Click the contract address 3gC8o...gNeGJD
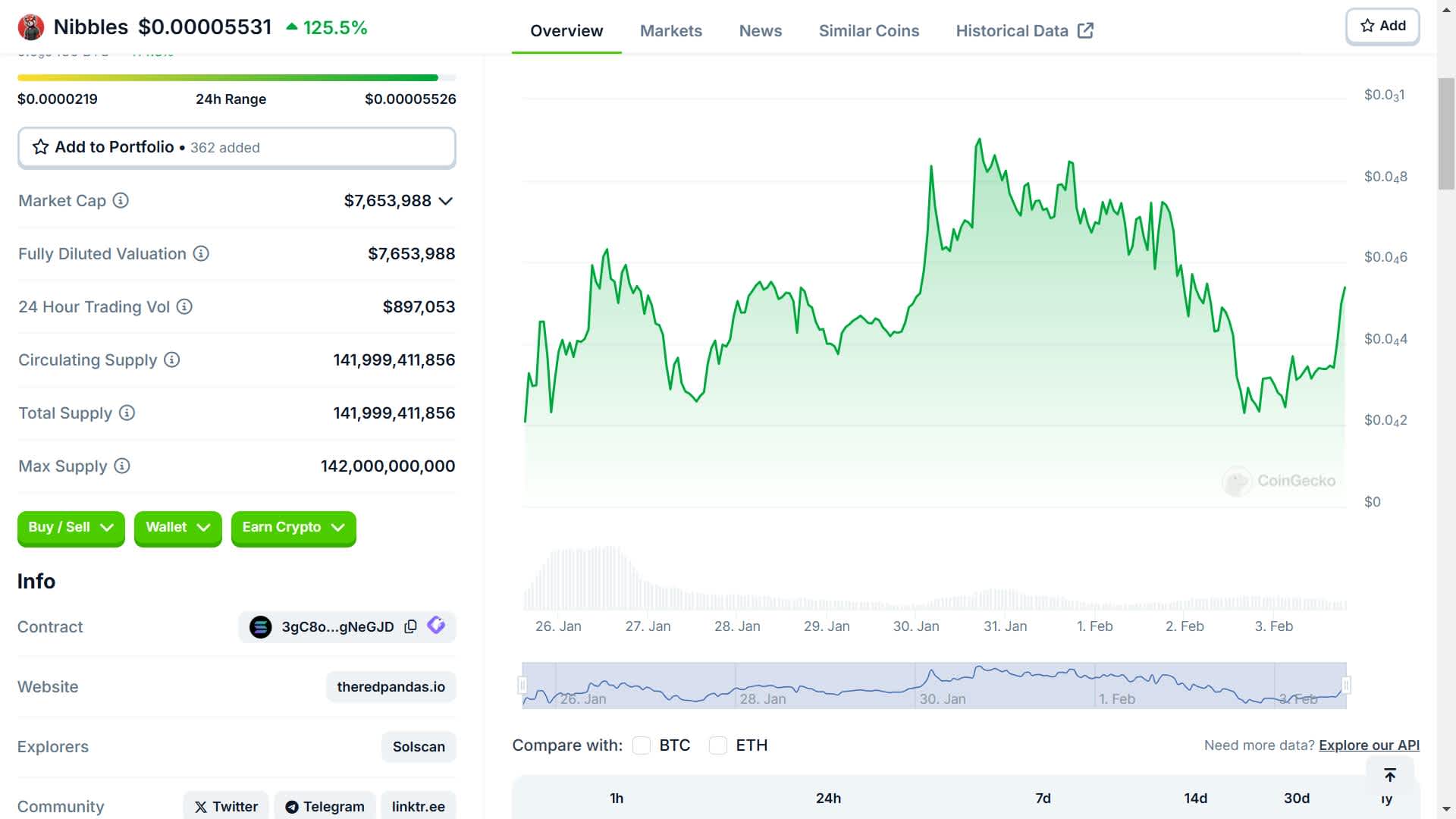1456x819 pixels. click(x=337, y=627)
